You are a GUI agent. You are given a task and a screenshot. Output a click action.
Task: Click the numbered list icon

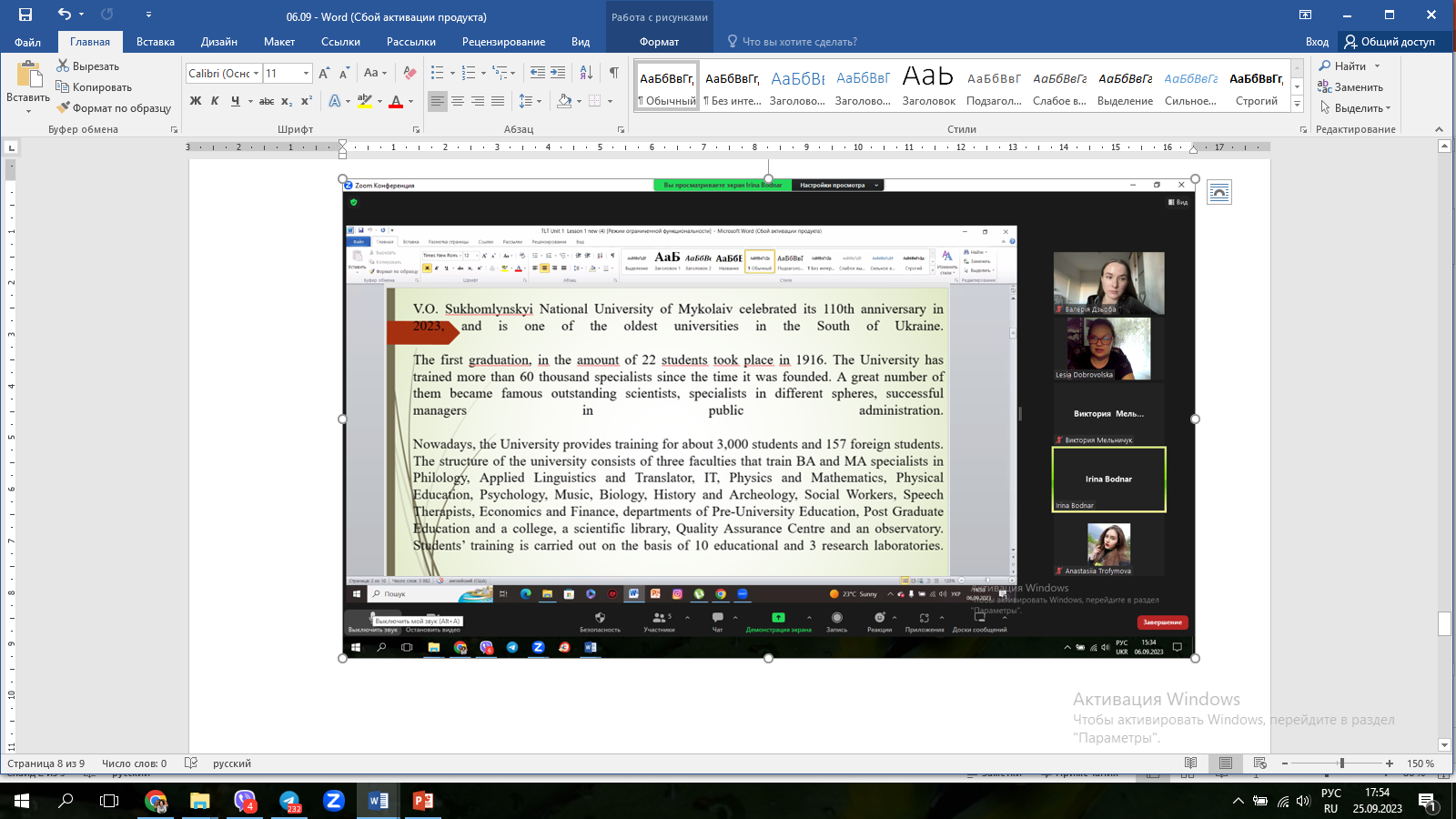click(x=469, y=73)
